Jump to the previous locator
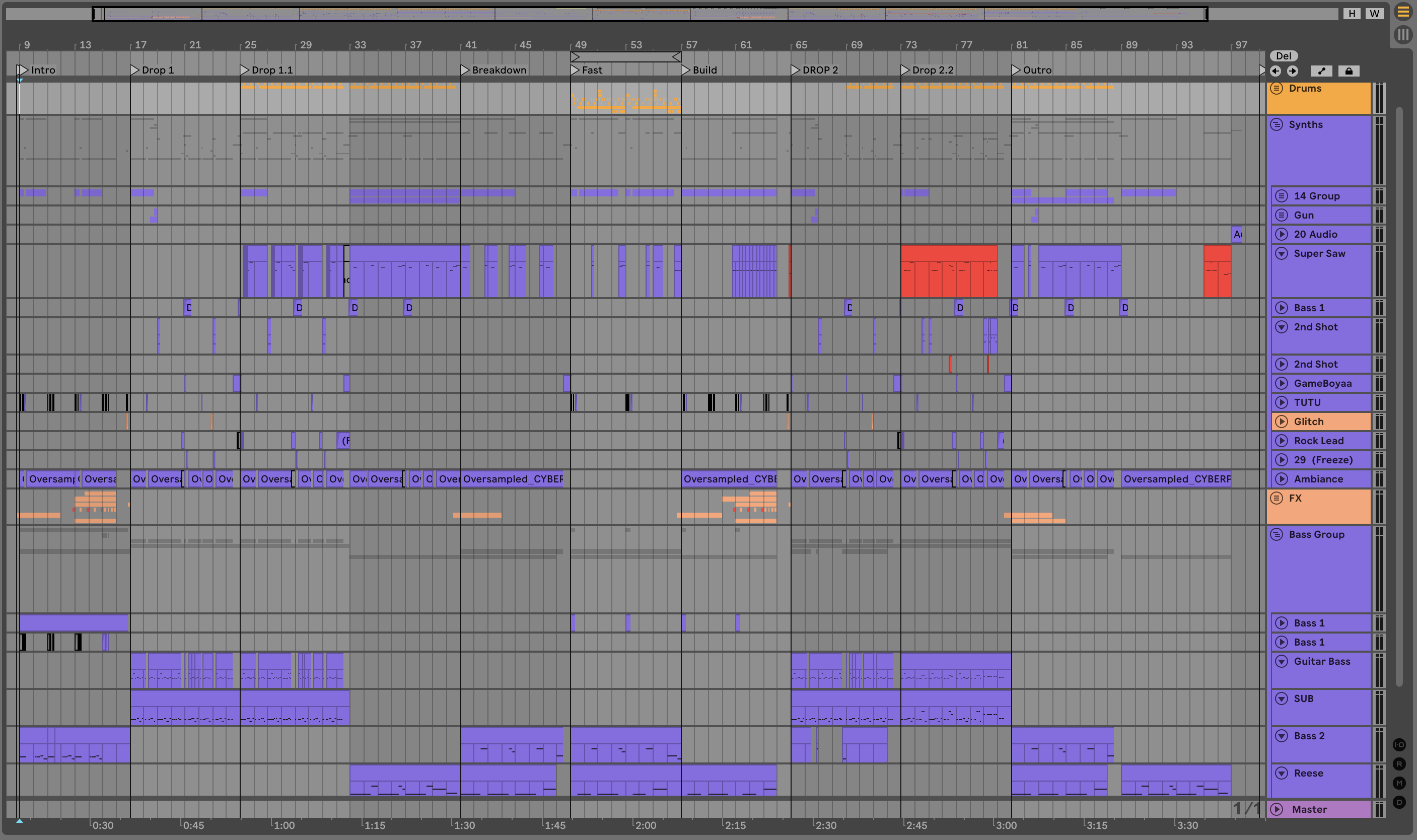 point(1276,71)
